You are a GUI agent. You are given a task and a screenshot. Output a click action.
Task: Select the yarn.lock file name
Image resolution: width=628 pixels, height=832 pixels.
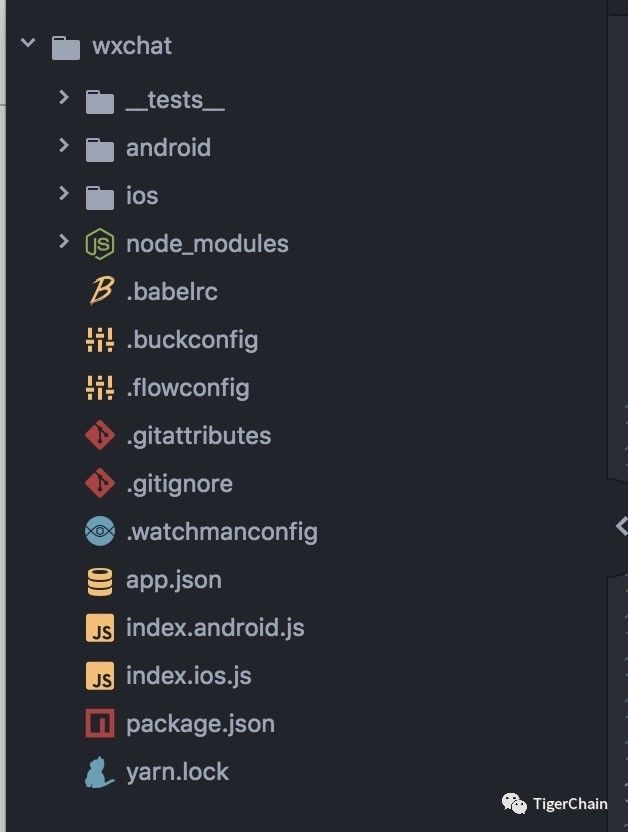pos(177,772)
